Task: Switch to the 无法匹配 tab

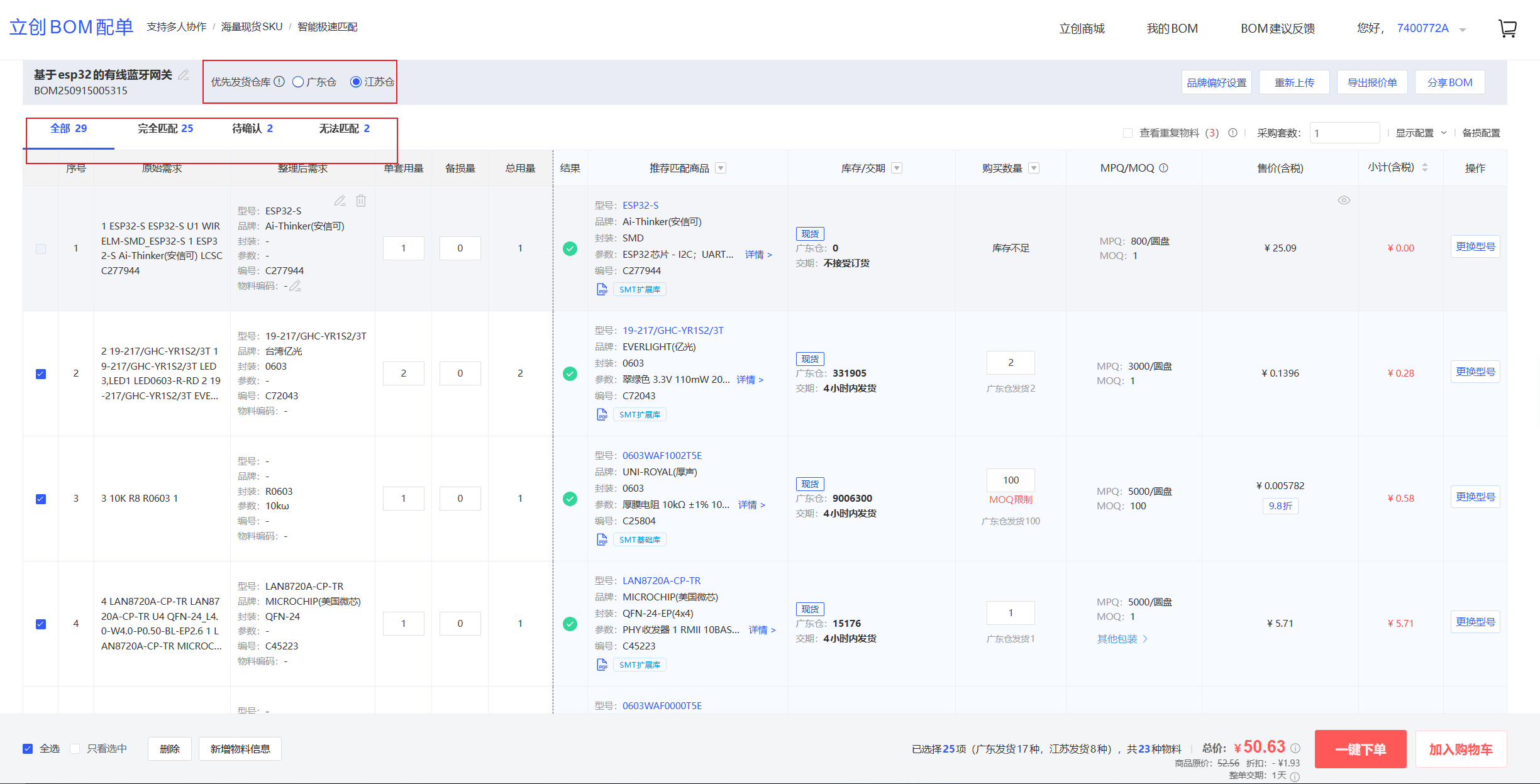Action: (344, 129)
